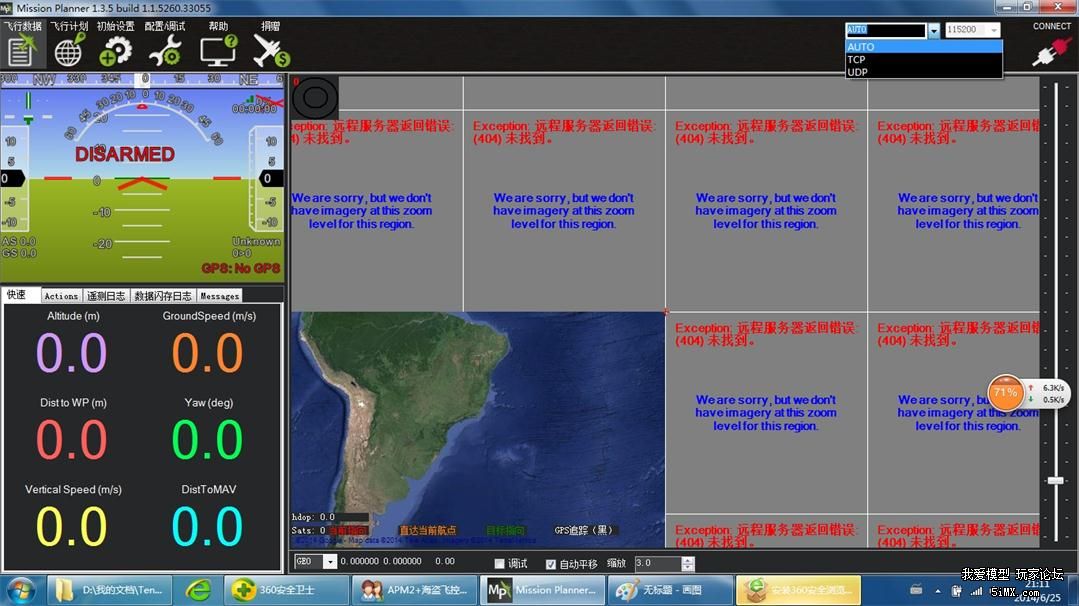Open the 安装360安全浏览 taskbar item
The height and width of the screenshot is (606, 1079).
tap(798, 590)
